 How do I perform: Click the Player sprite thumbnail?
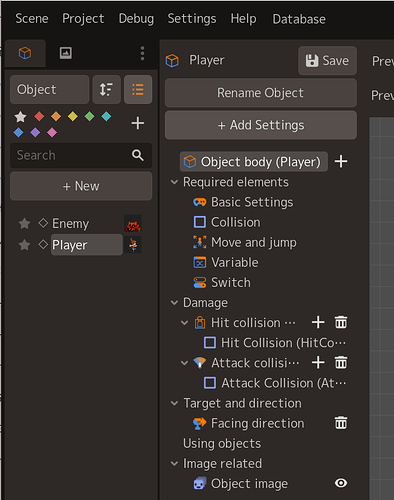coord(133,245)
